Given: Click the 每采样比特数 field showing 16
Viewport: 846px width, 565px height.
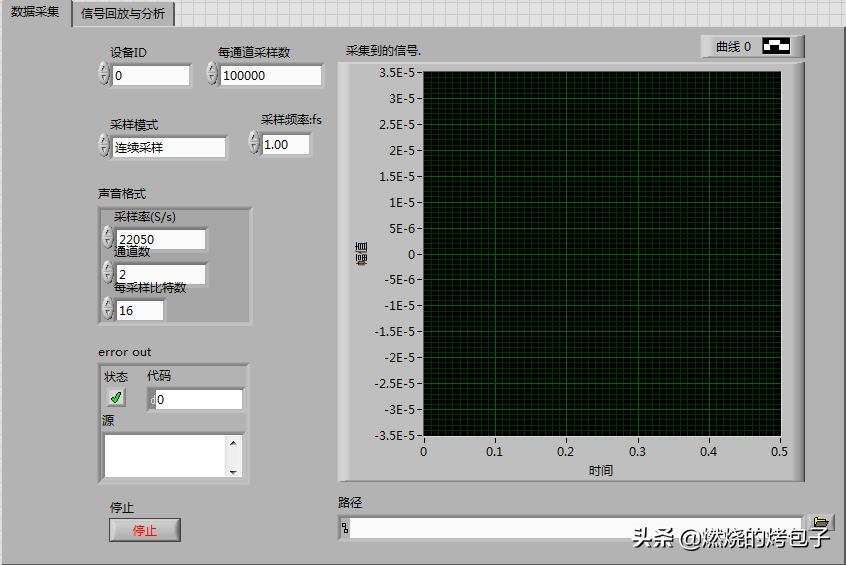Looking at the screenshot, I should pyautogui.click(x=140, y=310).
